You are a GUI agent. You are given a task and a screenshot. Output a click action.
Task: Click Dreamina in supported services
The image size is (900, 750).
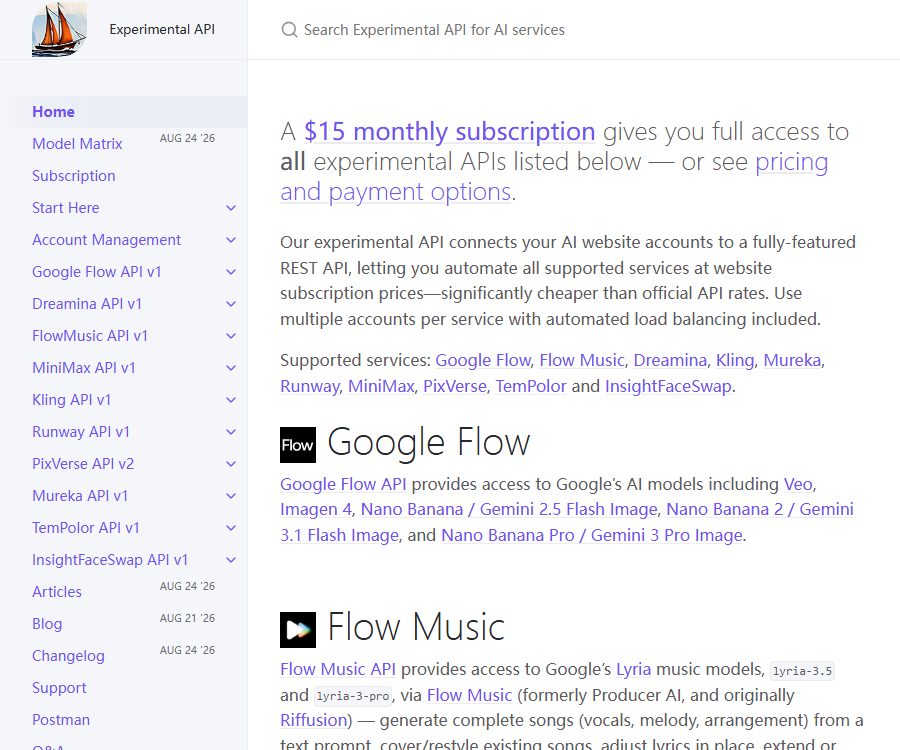pos(670,360)
